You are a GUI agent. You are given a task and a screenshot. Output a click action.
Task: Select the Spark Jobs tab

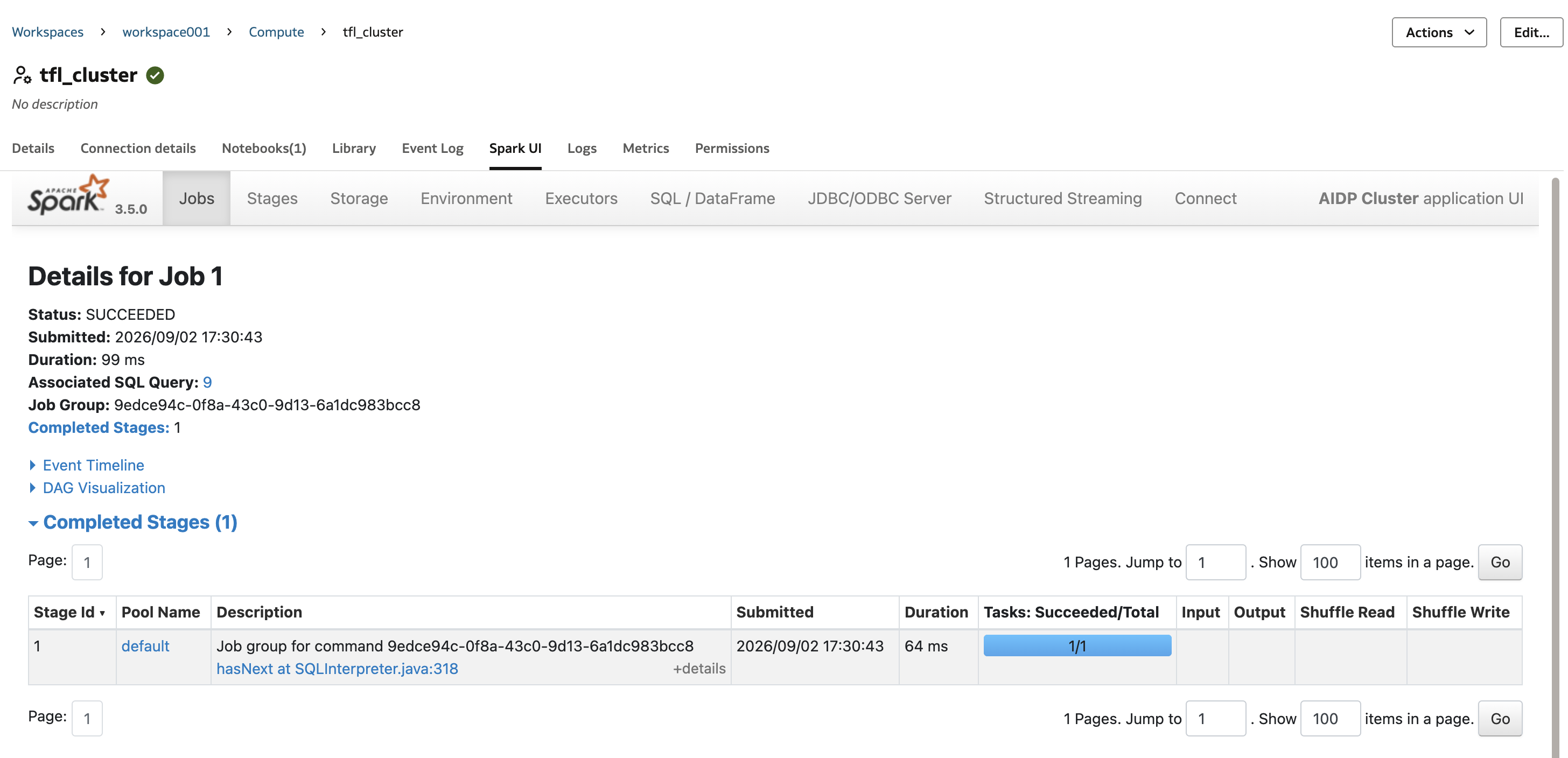coord(197,198)
